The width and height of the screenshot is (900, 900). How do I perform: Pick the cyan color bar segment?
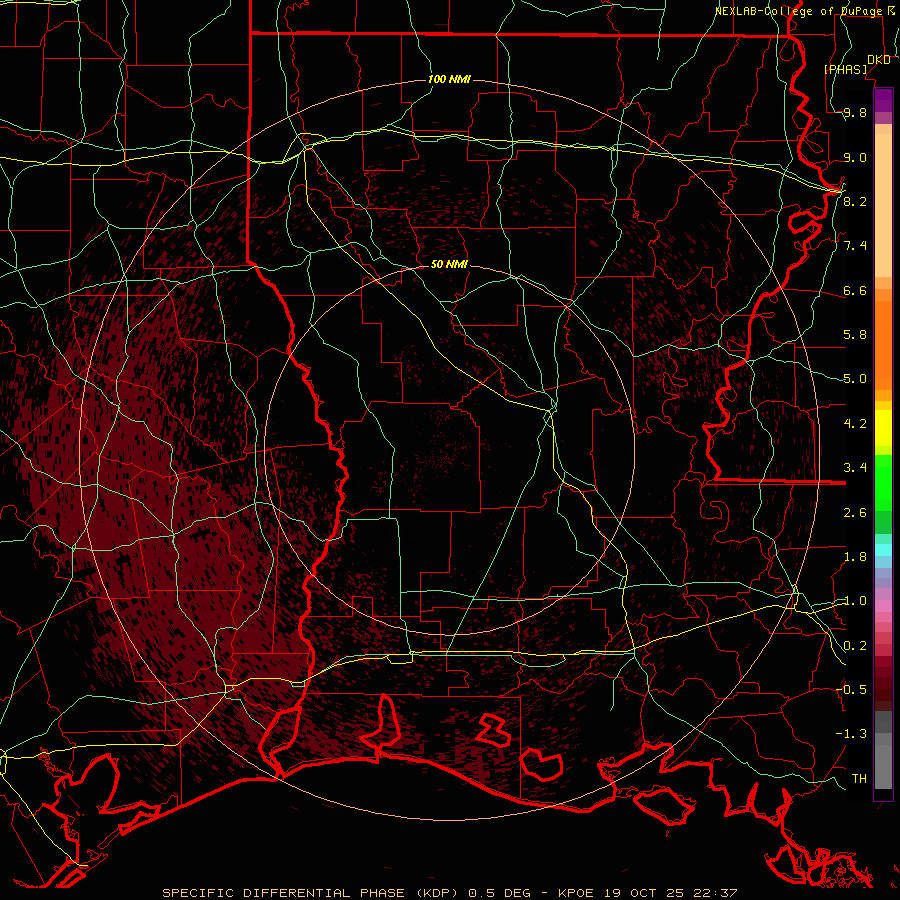click(883, 550)
